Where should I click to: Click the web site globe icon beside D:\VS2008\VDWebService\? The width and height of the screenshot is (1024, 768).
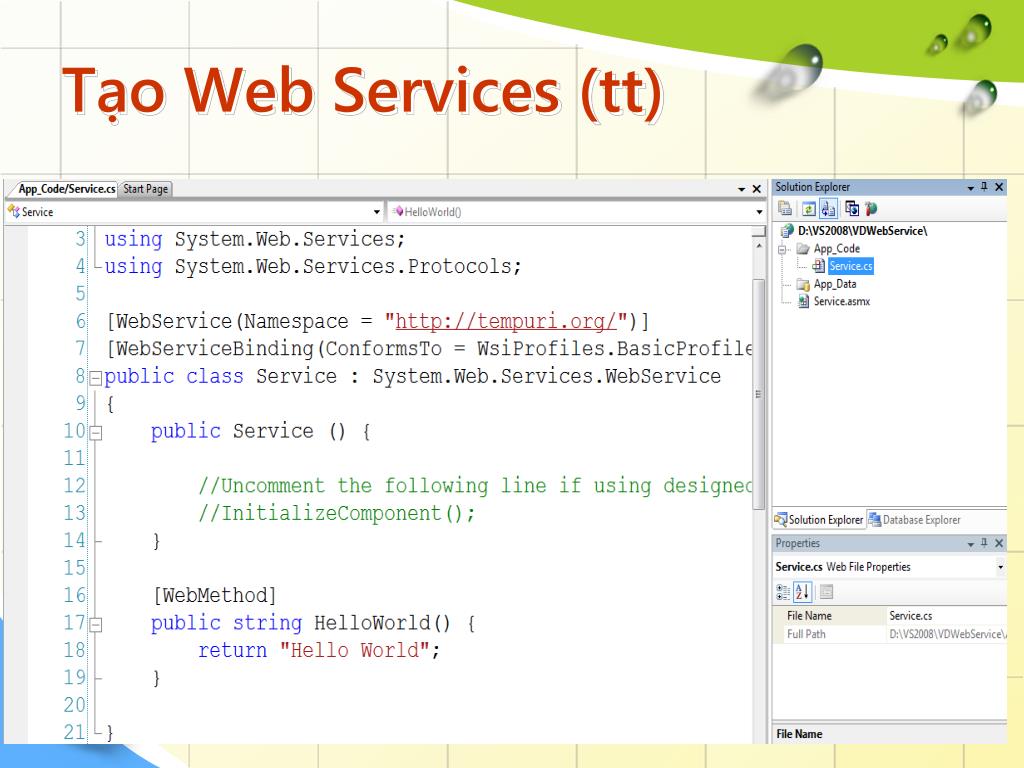[x=787, y=231]
